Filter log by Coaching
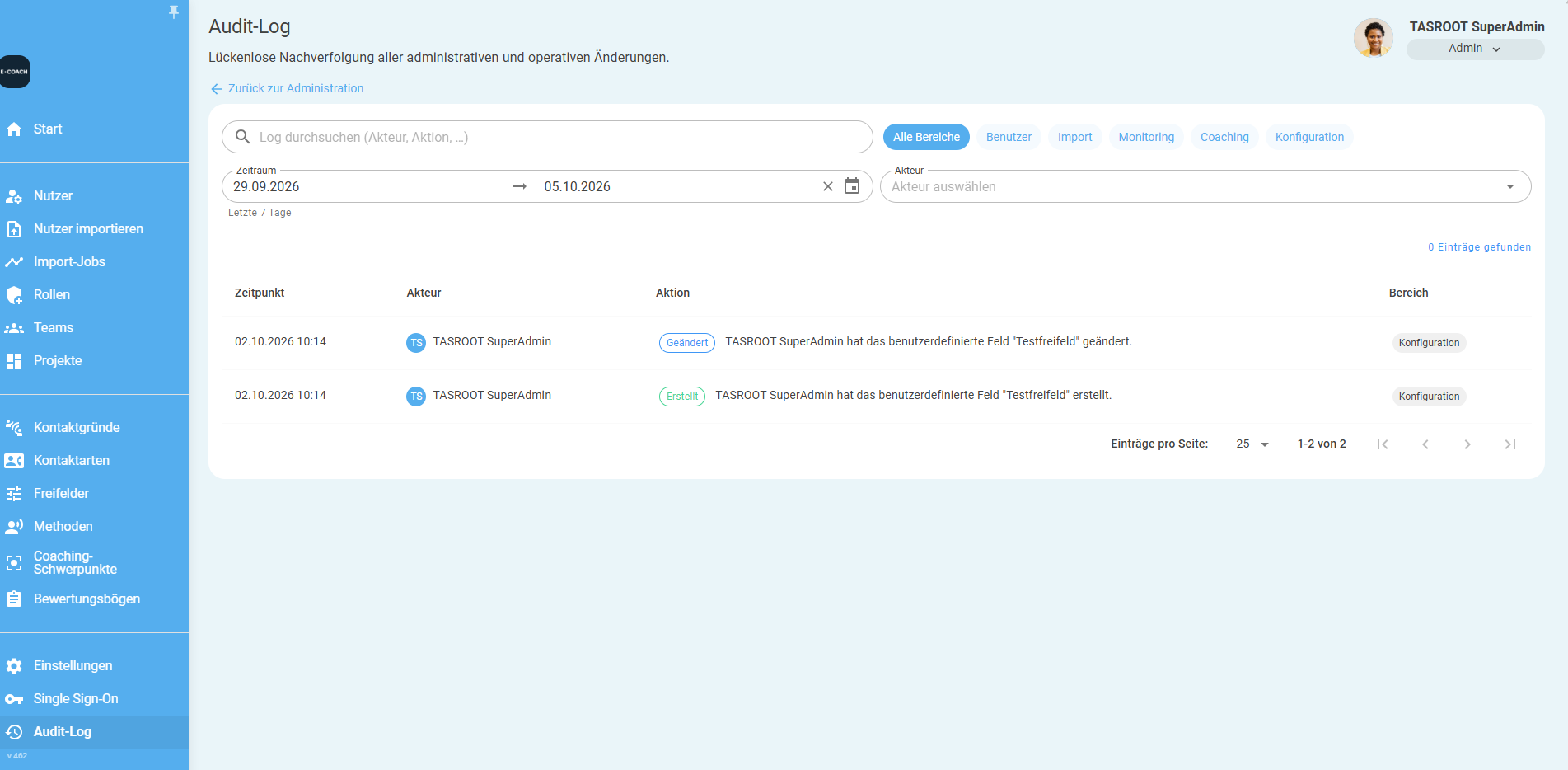This screenshot has width=1568, height=770. click(x=1224, y=137)
